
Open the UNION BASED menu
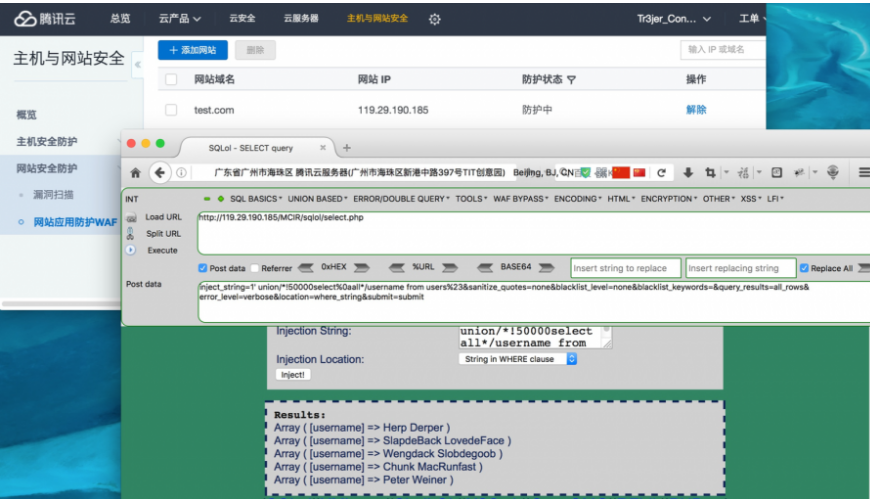click(317, 199)
